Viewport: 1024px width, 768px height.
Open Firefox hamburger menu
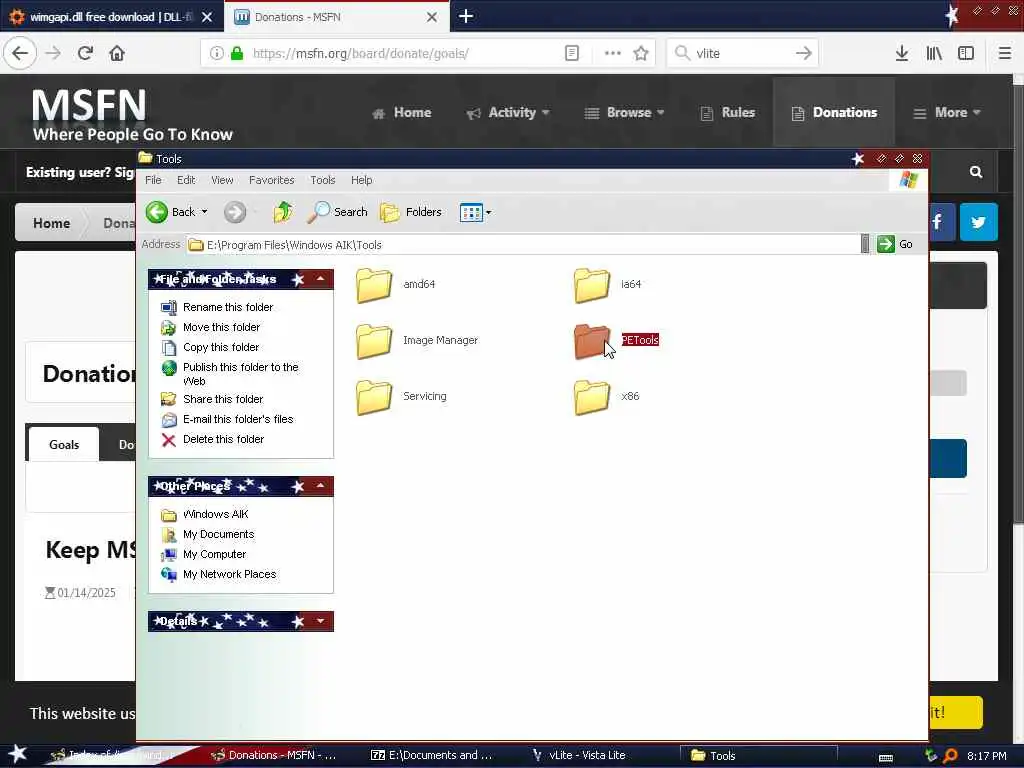point(1005,53)
